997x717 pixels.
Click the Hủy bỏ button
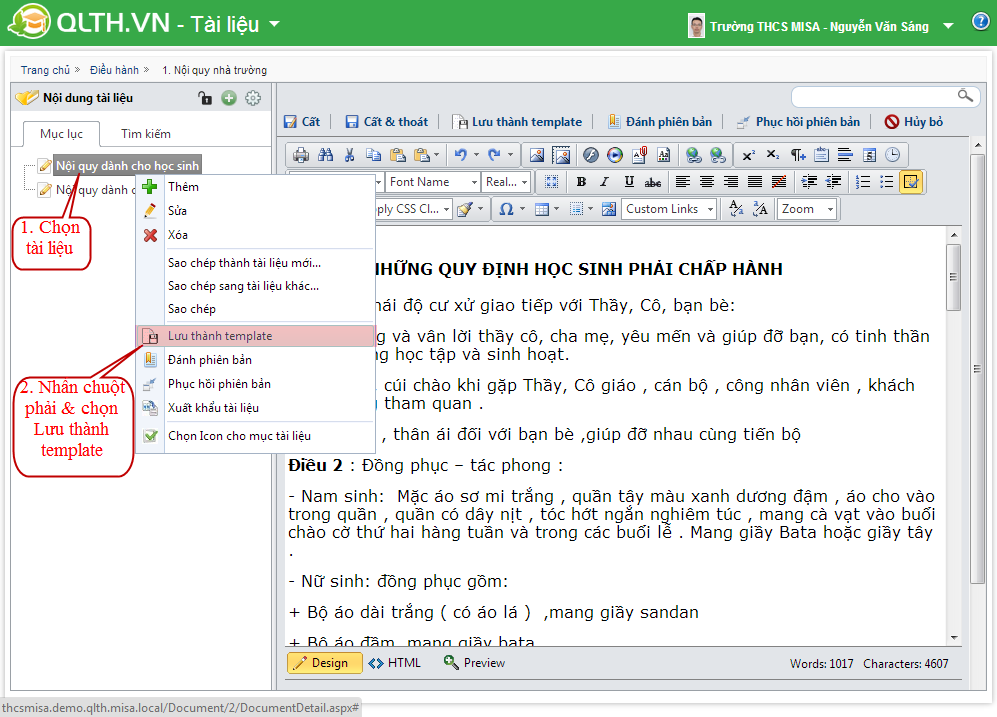click(x=913, y=122)
